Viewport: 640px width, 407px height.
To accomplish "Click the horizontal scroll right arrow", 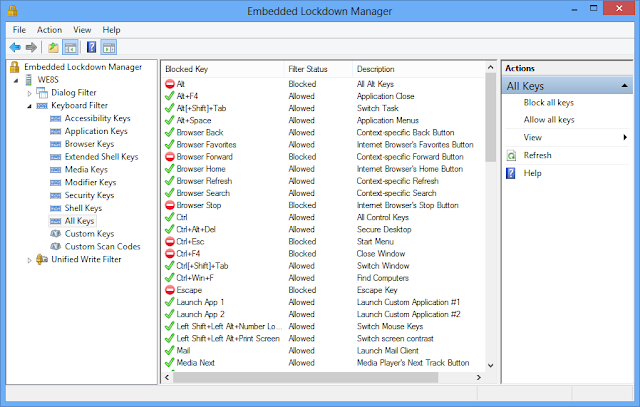I will 479,378.
